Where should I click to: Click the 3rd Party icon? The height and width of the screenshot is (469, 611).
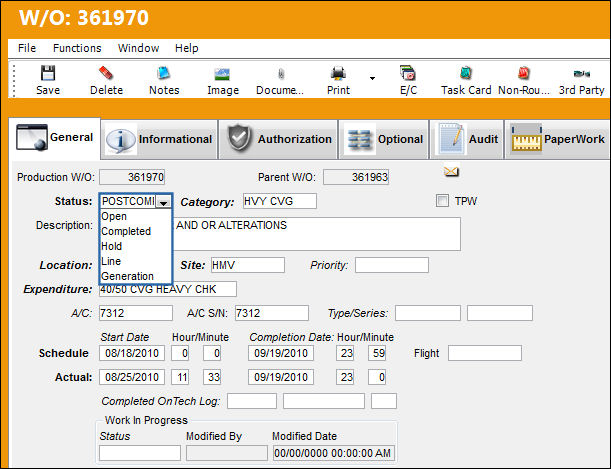pos(581,74)
